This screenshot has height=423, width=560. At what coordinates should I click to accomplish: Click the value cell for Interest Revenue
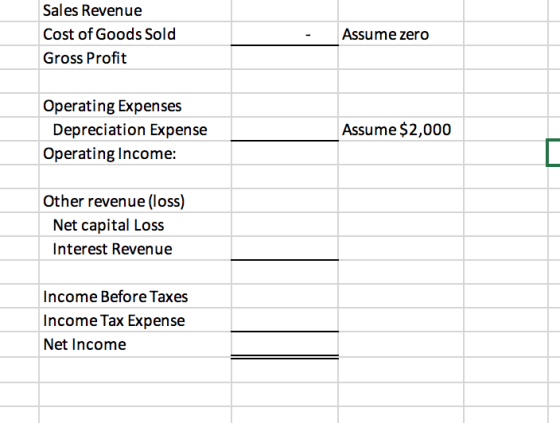[x=285, y=249]
